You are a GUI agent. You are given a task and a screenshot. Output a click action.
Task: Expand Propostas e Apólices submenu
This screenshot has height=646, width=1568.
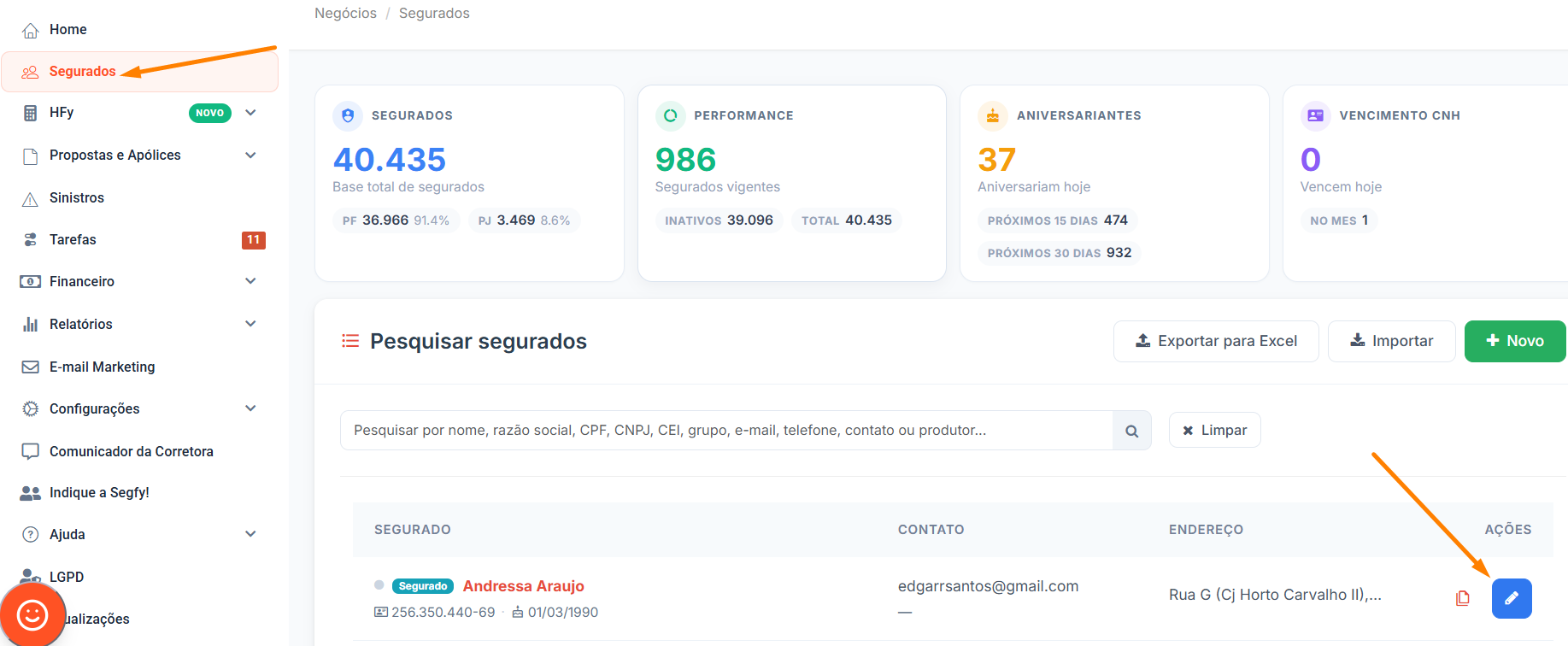pos(250,156)
